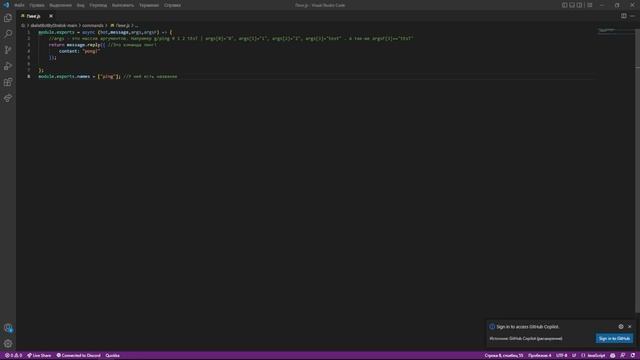Open the Правка menu
The image size is (640, 360).
37,5
